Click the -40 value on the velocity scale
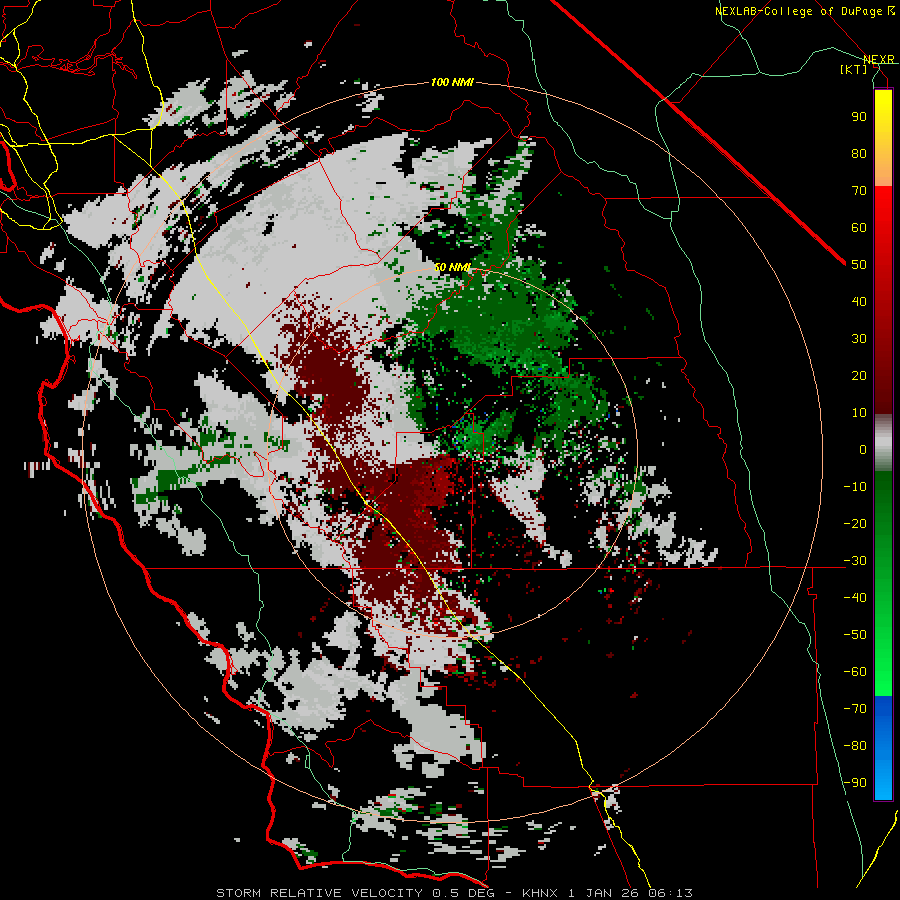Screen dimensions: 900x900 point(855,598)
